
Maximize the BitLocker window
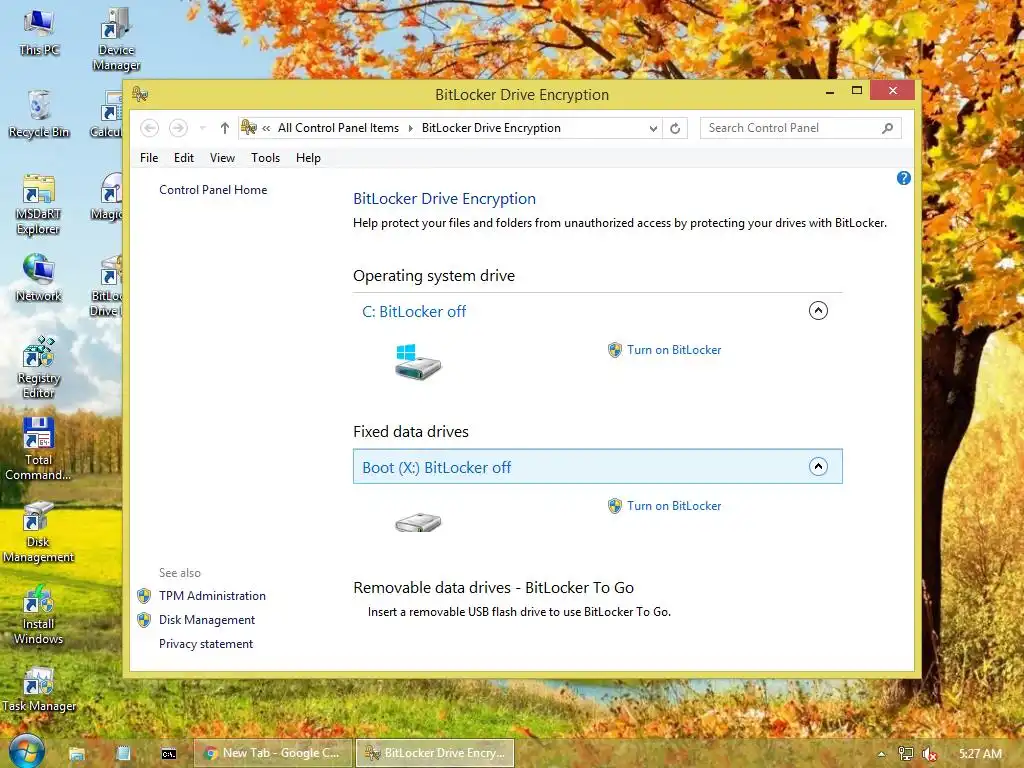coord(857,91)
